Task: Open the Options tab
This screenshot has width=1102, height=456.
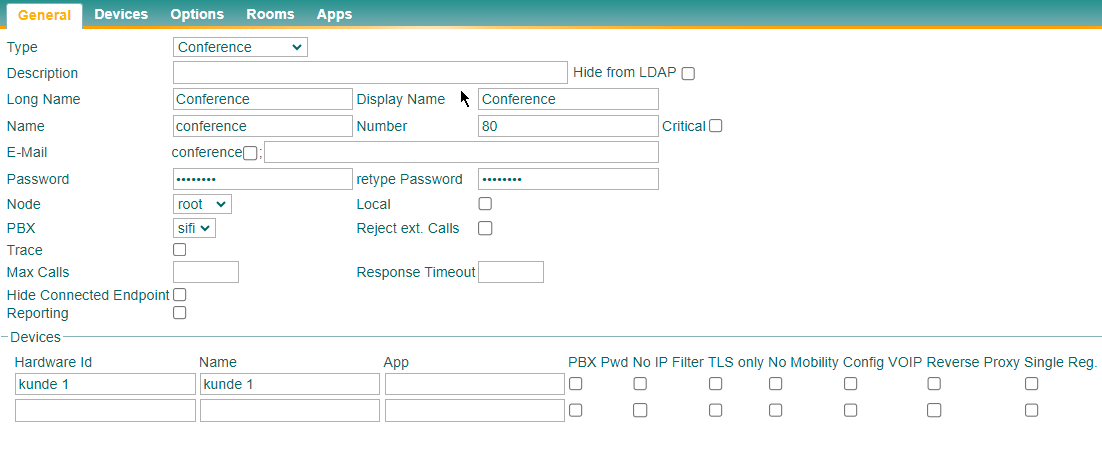Action: (197, 14)
